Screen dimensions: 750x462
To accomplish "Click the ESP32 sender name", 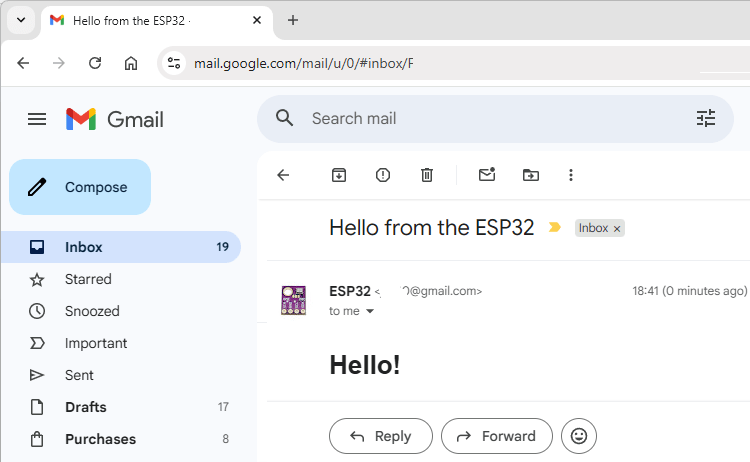I will (x=350, y=291).
